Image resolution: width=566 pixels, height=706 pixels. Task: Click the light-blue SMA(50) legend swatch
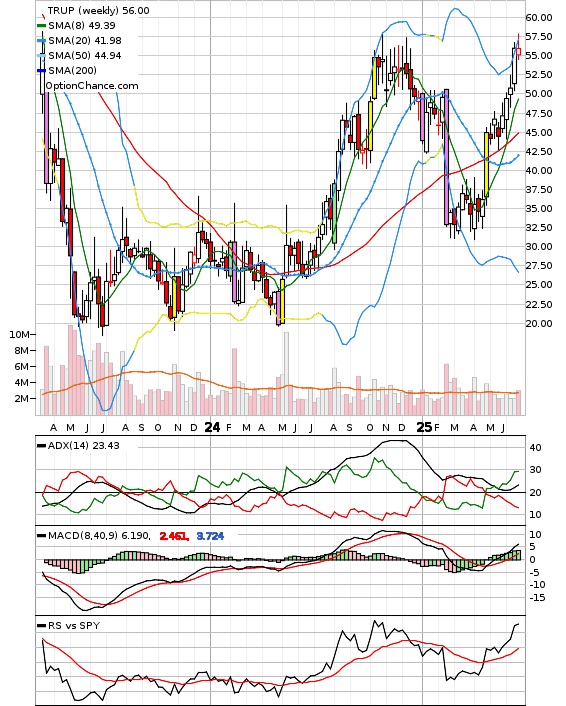(41, 56)
